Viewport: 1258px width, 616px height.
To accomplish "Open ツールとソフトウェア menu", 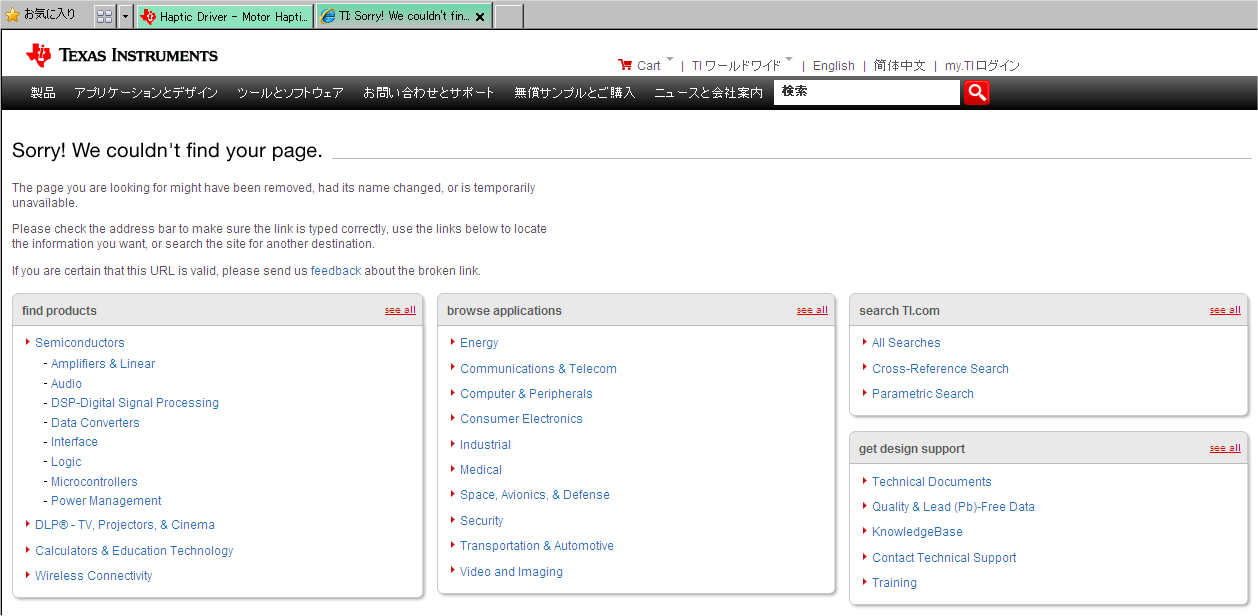I will pos(290,92).
